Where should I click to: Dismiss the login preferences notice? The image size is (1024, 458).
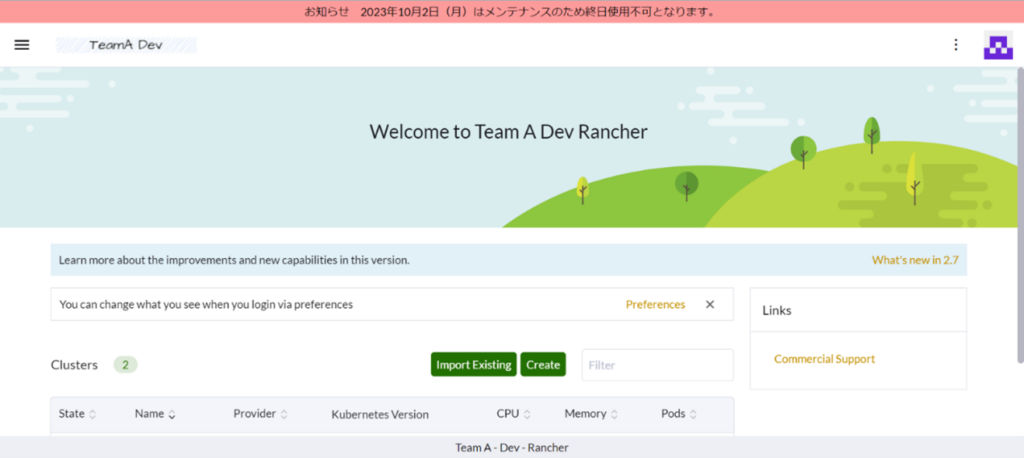coord(710,305)
